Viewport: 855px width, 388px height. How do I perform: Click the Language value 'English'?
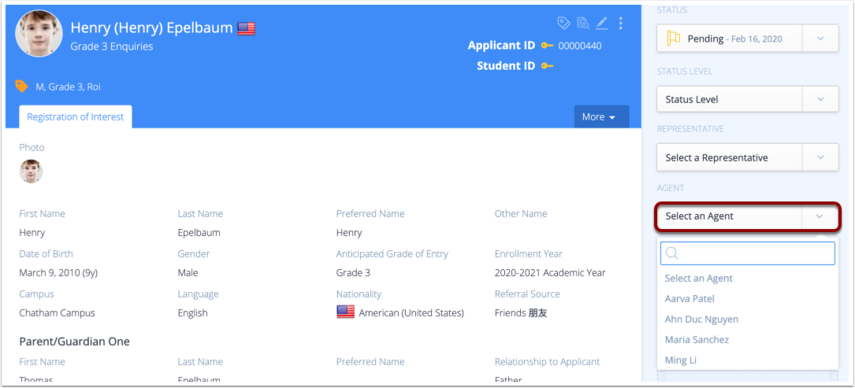[x=192, y=313]
